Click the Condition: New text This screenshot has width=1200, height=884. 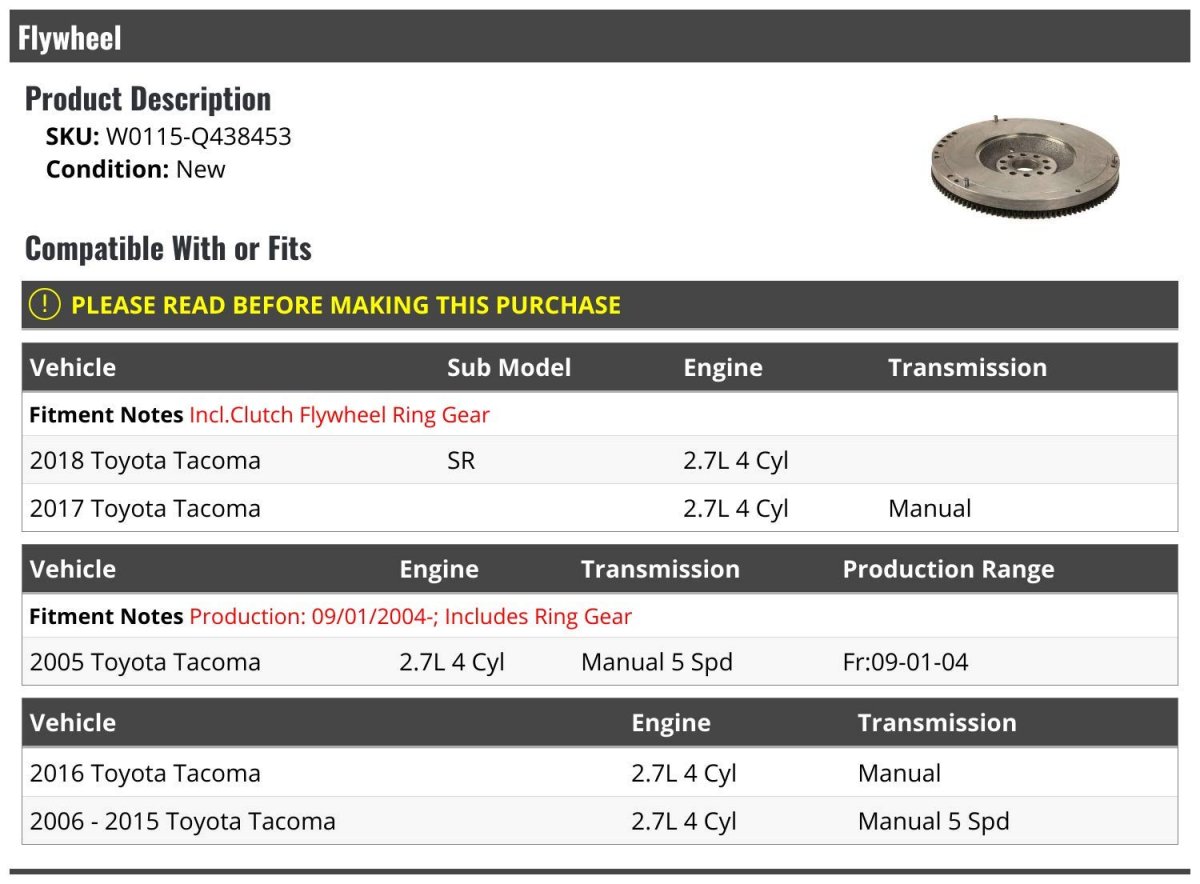pos(136,169)
